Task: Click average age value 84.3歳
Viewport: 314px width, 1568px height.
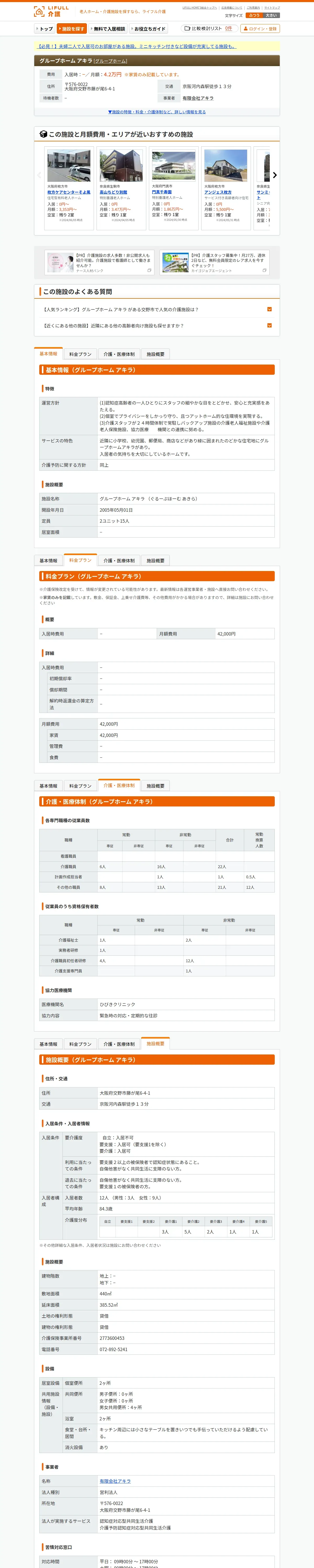Action: 106,1209
